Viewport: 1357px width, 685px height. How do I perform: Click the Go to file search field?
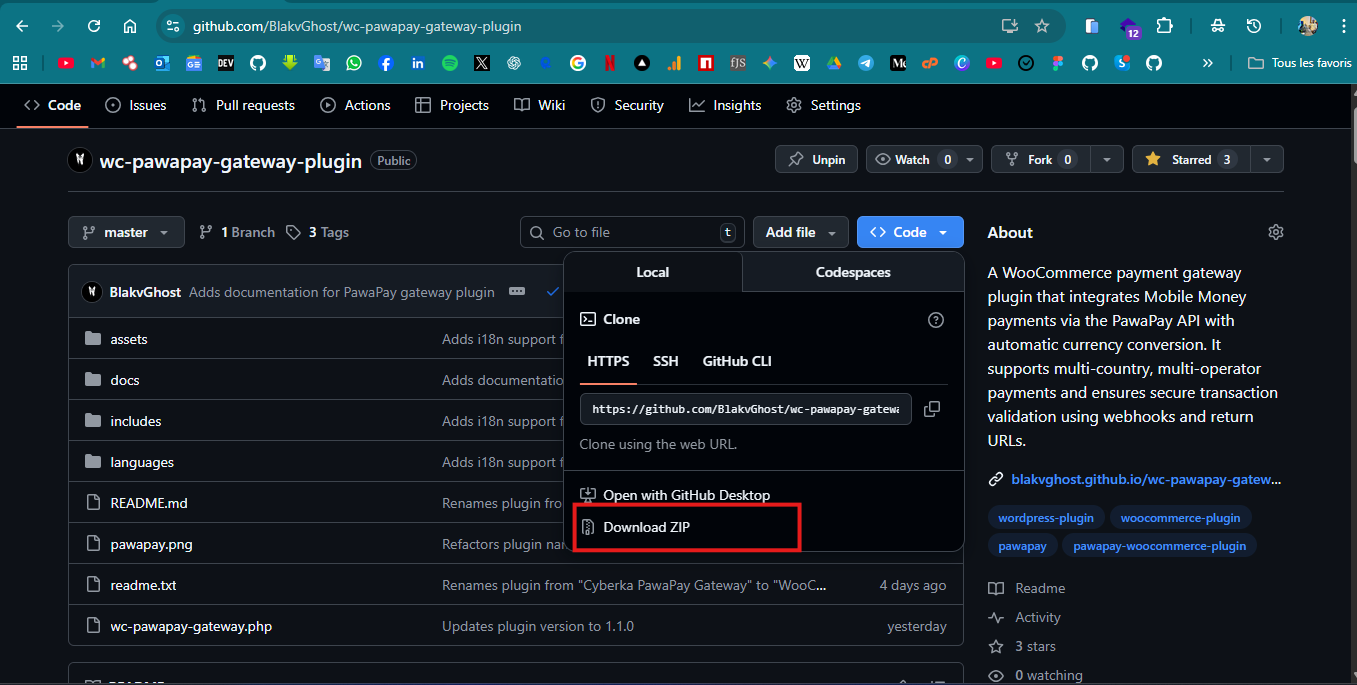632,232
